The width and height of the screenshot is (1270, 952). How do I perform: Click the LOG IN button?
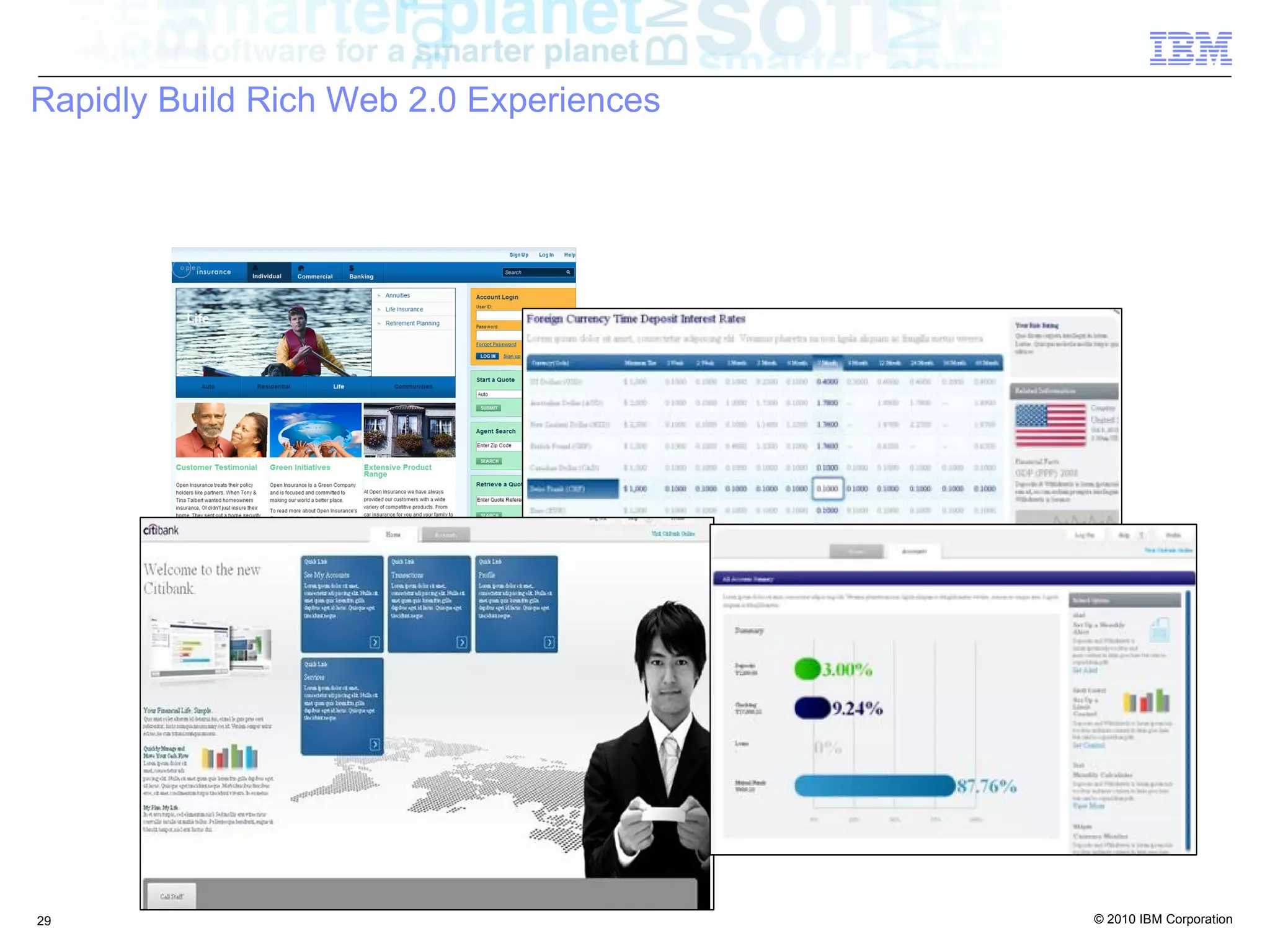pyautogui.click(x=487, y=356)
